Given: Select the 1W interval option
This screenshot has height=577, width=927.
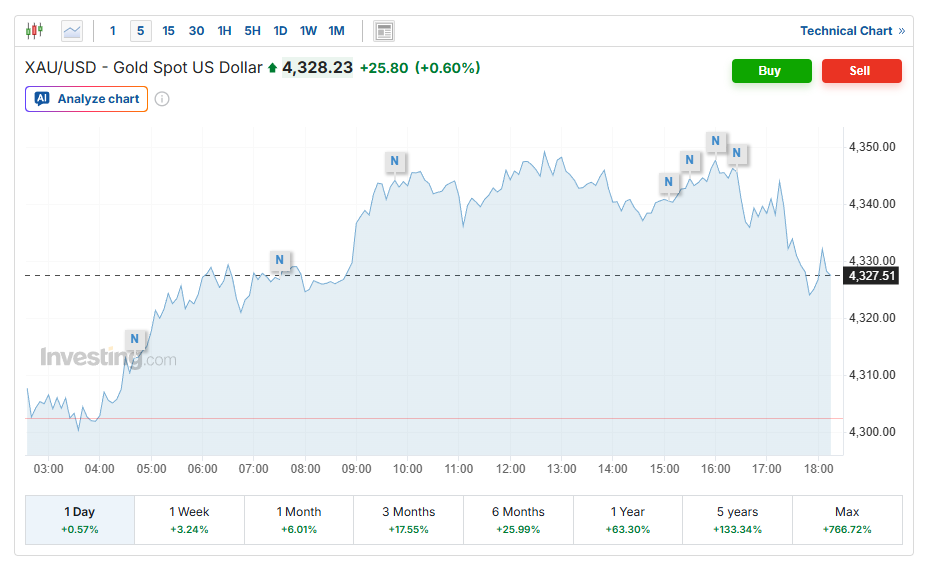Looking at the screenshot, I should click(x=308, y=31).
